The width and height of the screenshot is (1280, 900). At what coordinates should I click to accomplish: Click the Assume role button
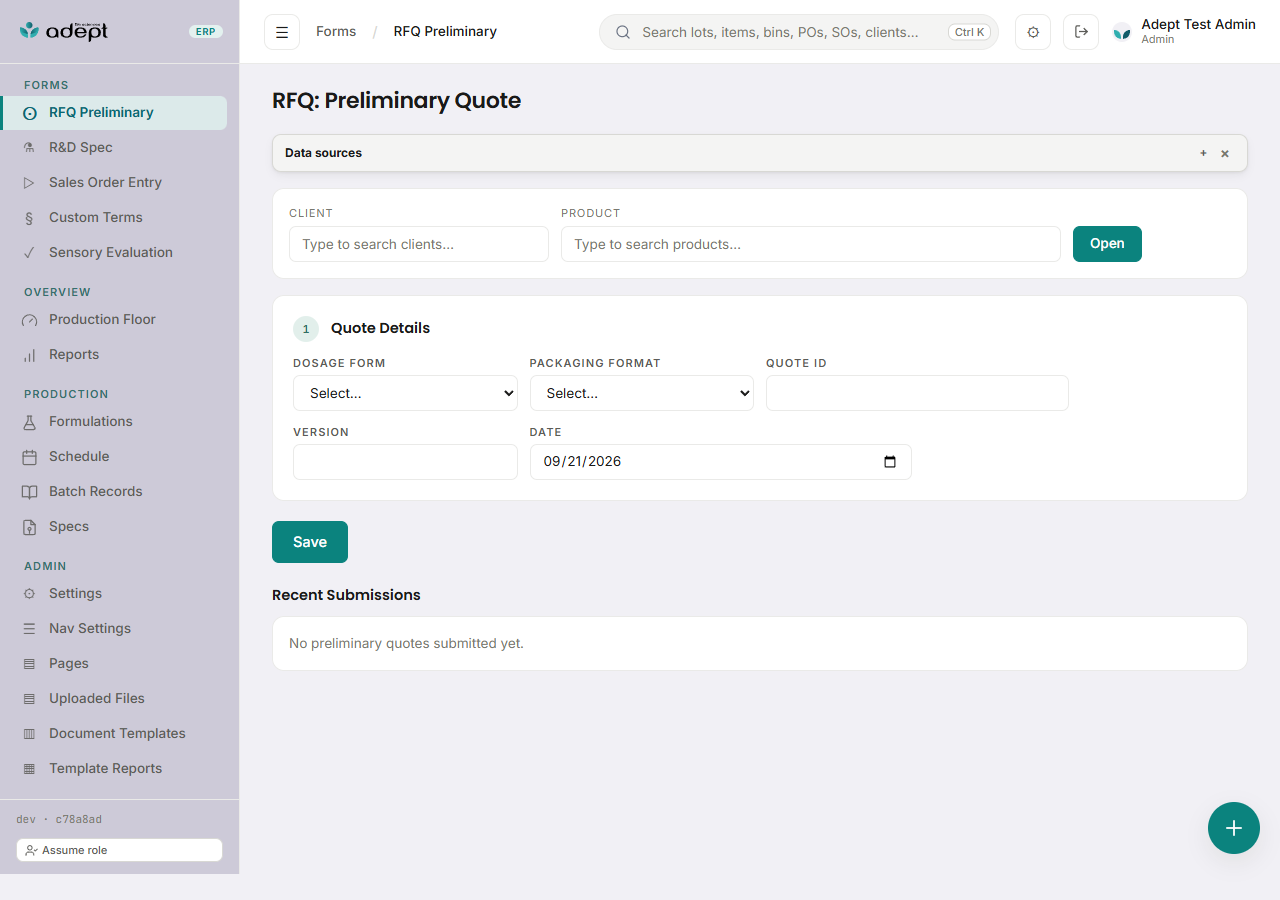click(x=119, y=850)
